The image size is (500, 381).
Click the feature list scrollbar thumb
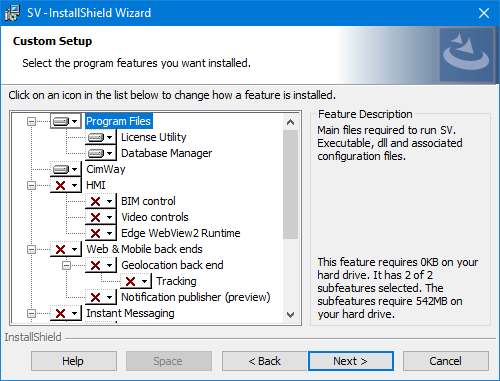(290, 184)
